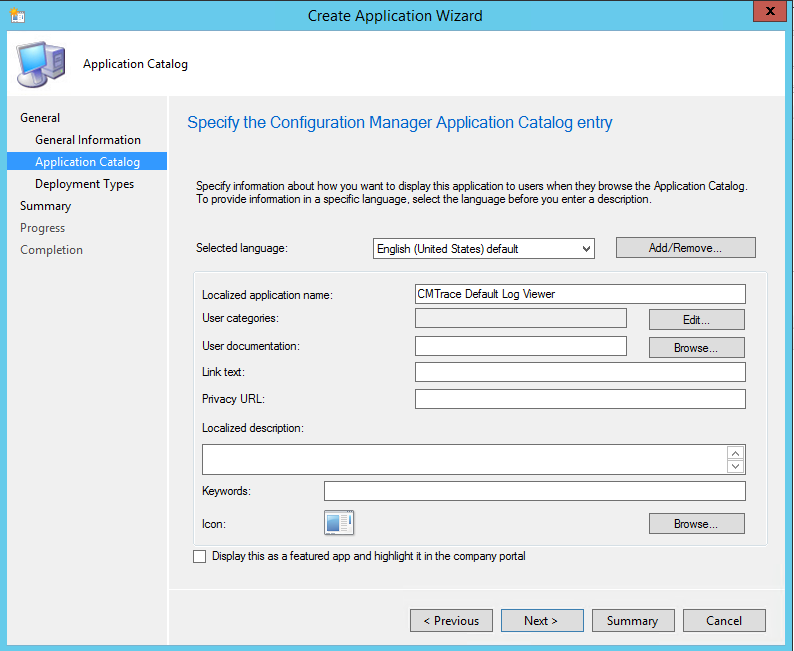Image resolution: width=794 pixels, height=651 pixels.
Task: Browse for user documentation file
Action: click(x=696, y=348)
